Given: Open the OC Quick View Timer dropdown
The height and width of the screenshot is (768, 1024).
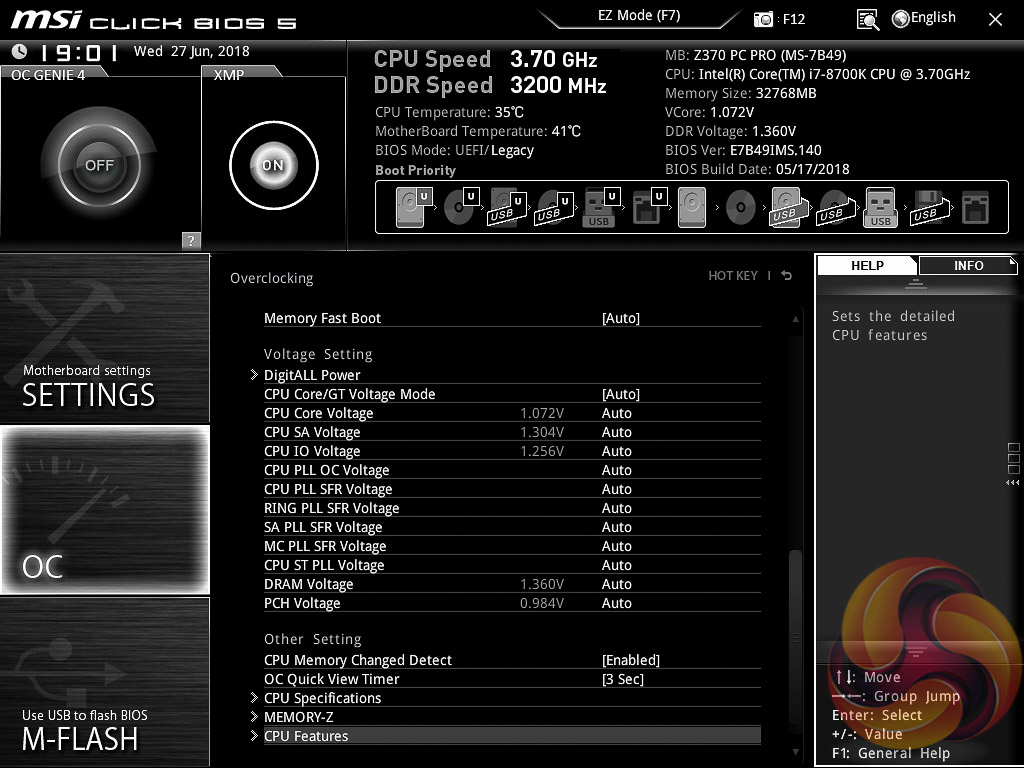Looking at the screenshot, I should click(x=623, y=679).
